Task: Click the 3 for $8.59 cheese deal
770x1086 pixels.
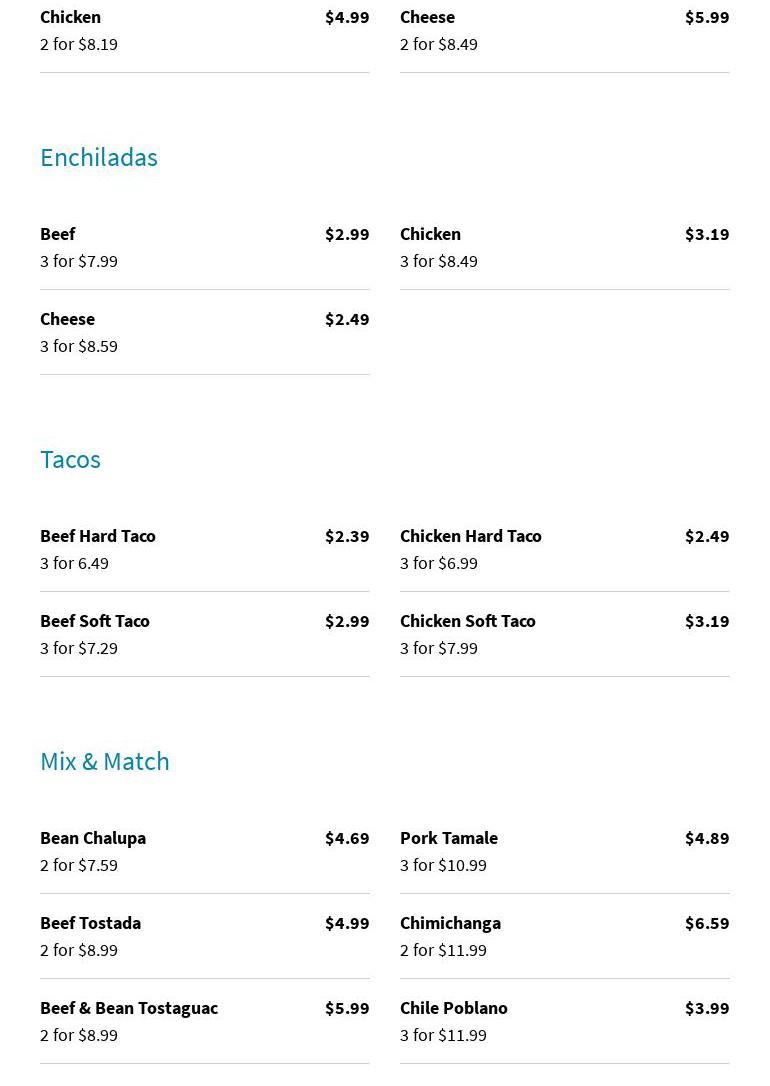Action: tap(79, 346)
